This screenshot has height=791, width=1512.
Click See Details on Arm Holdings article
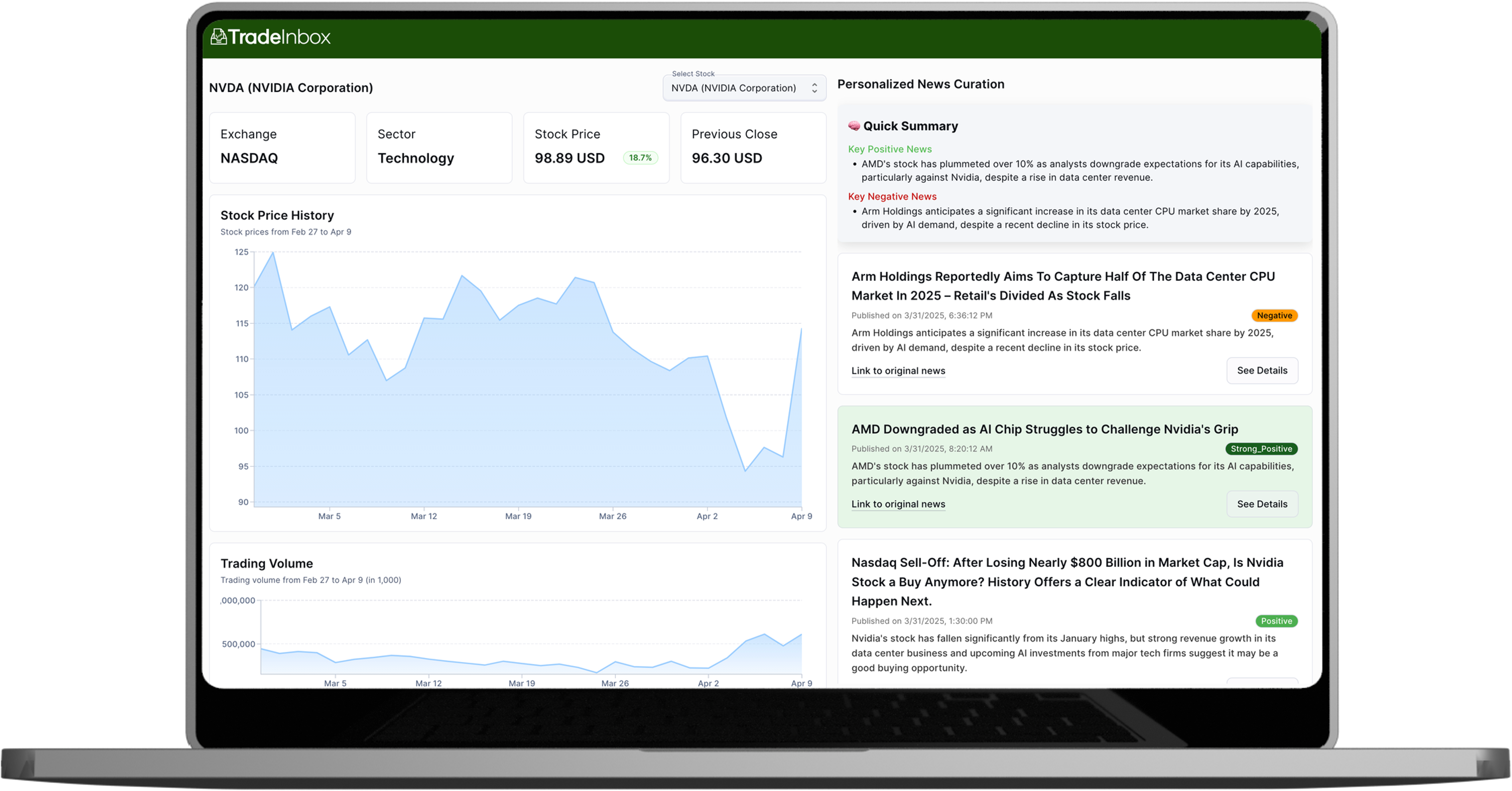(x=1262, y=371)
